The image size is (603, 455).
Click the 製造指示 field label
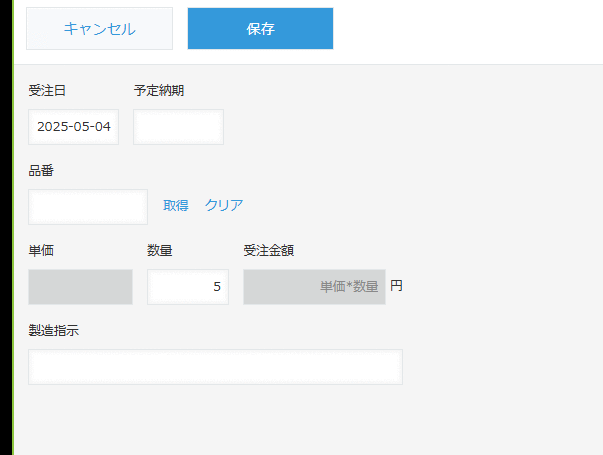pyautogui.click(x=54, y=331)
